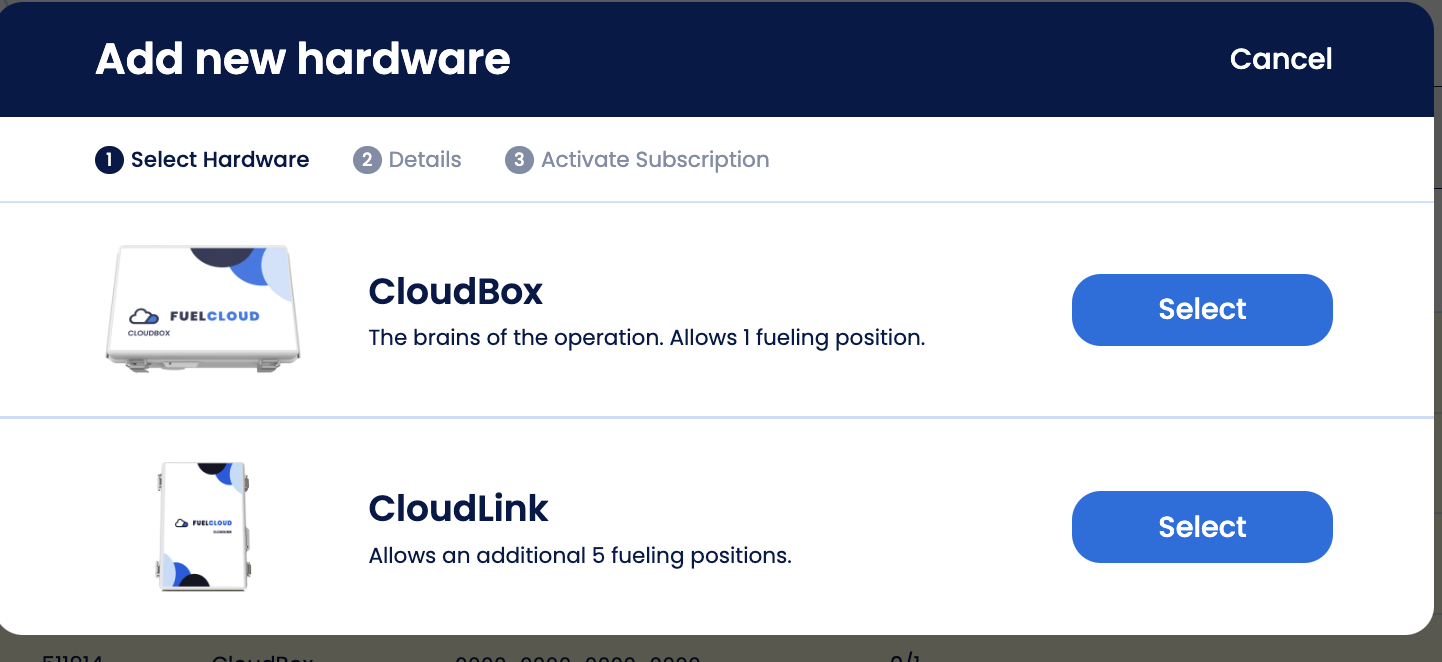Select the CloudLink hardware option

(x=1202, y=527)
